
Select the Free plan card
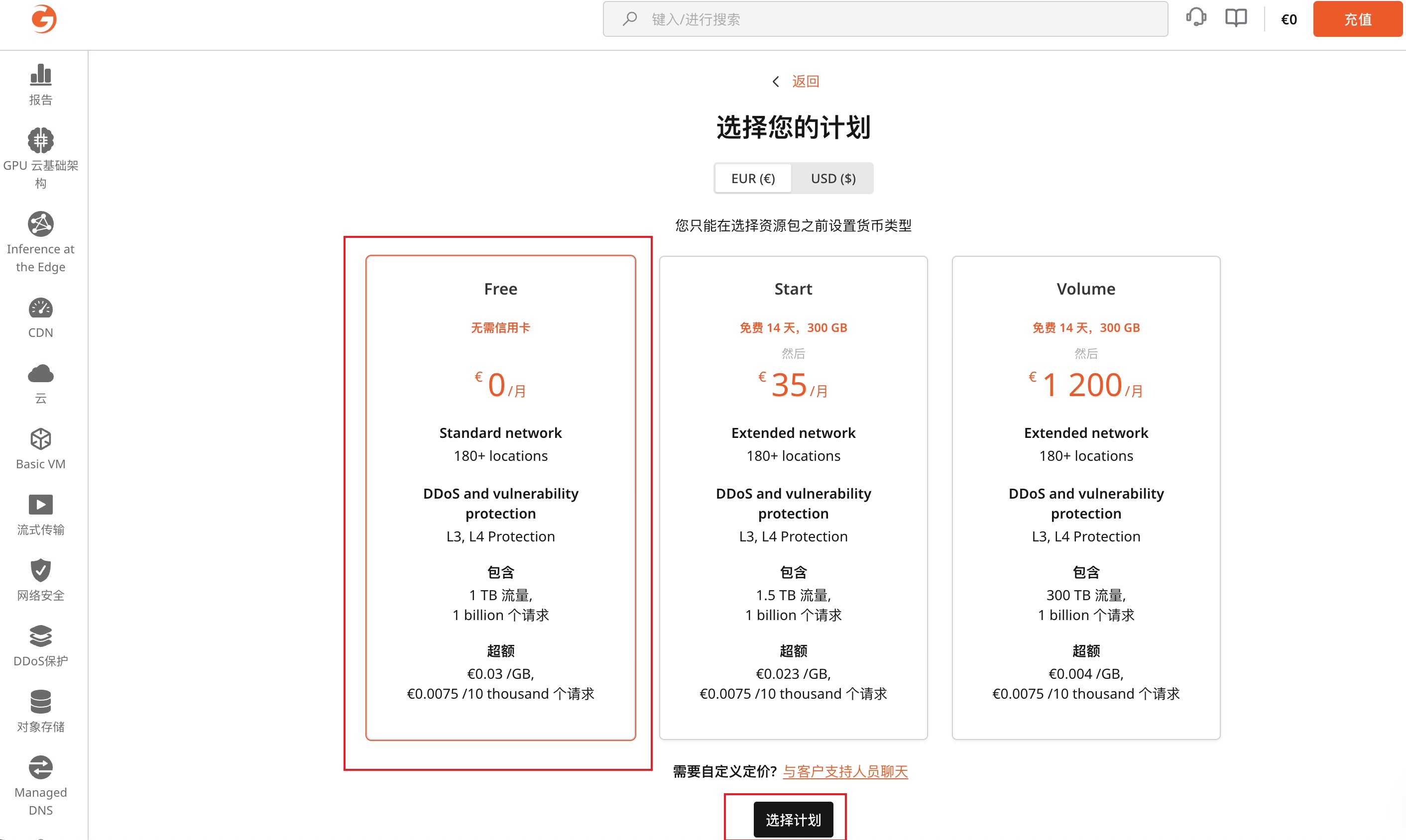click(x=500, y=497)
